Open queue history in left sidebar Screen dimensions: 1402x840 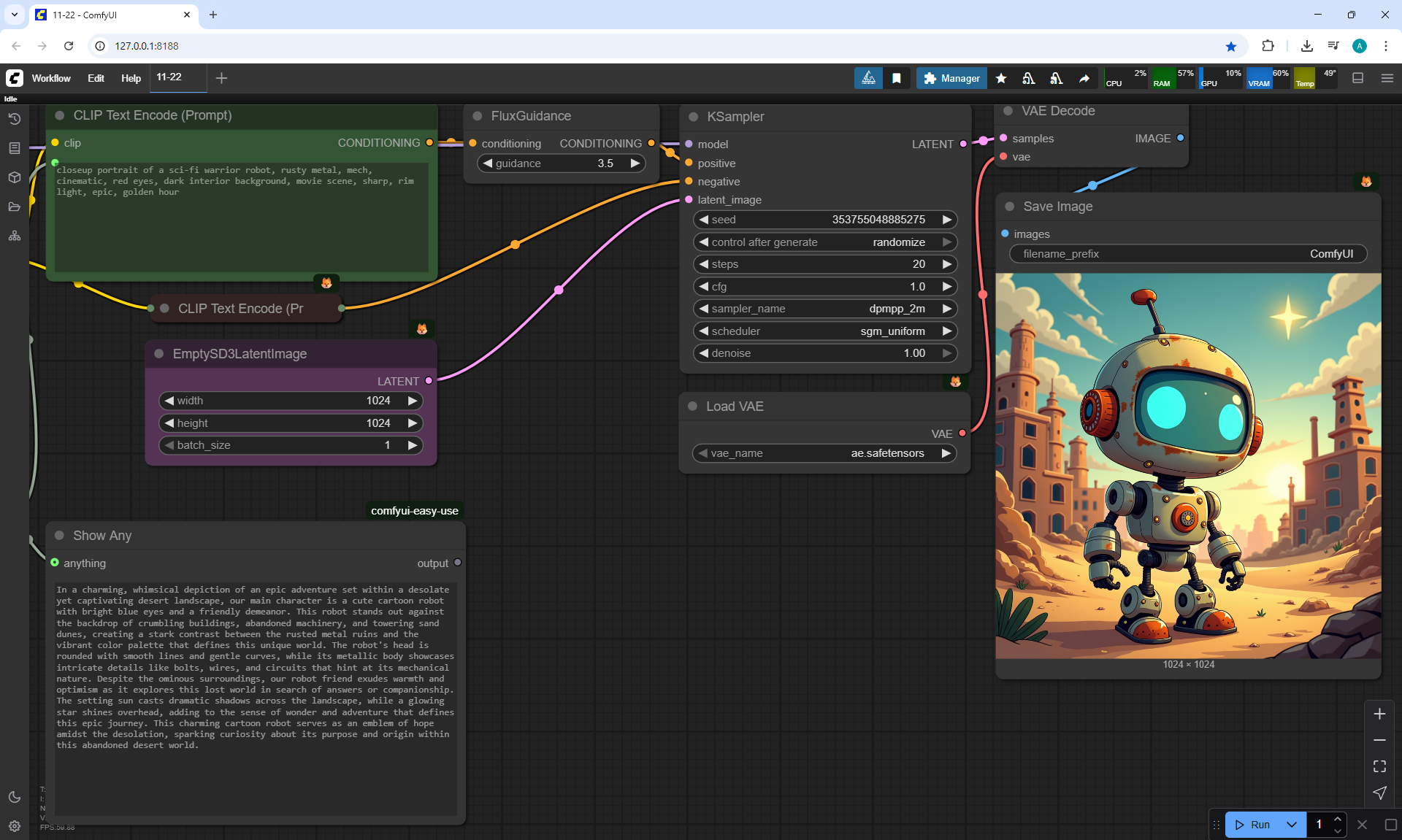point(15,119)
